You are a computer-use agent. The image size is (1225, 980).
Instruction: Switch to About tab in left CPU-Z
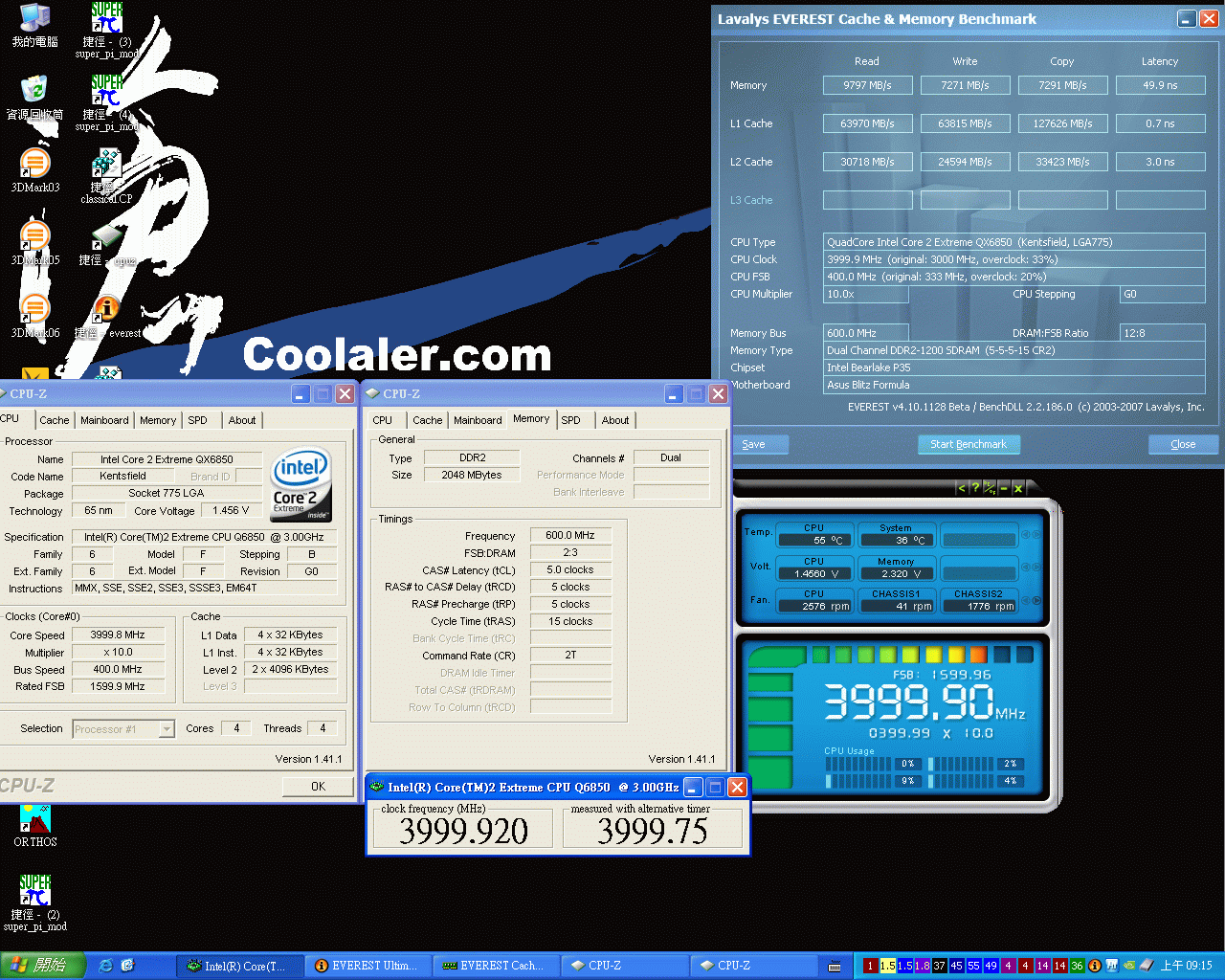(242, 420)
